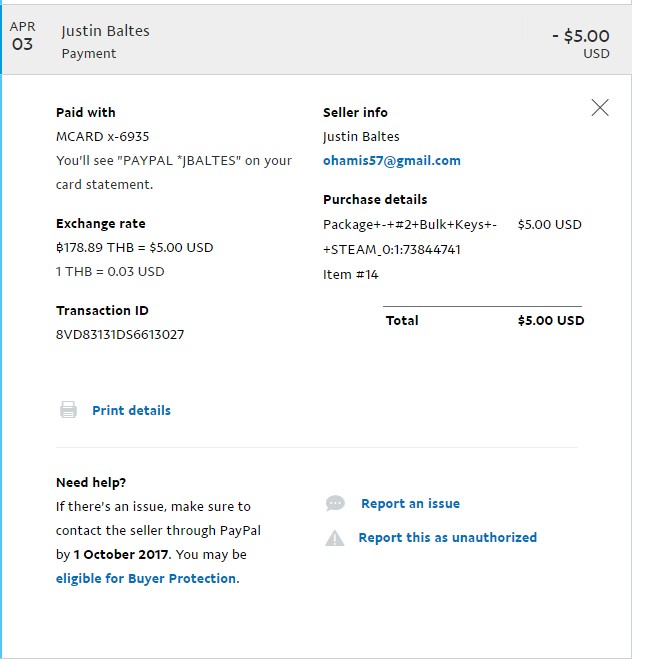Click the Total $5.00 USD amount
Image resolution: width=645 pixels, height=660 pixels.
[550, 321]
